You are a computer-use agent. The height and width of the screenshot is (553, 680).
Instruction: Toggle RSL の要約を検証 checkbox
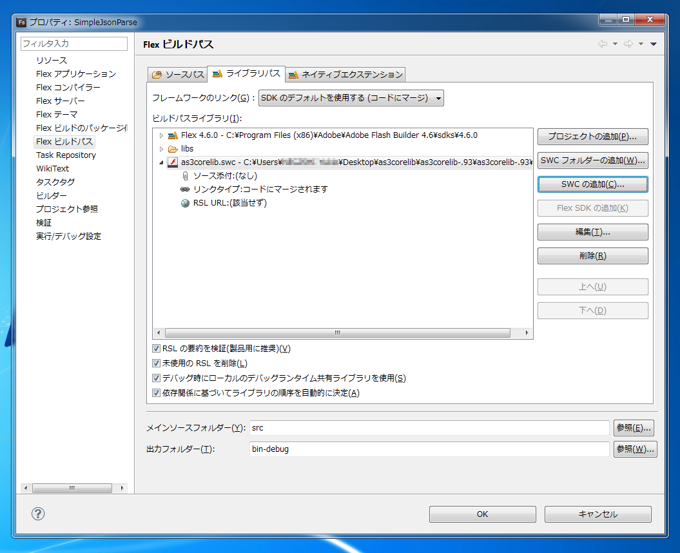pyautogui.click(x=156, y=348)
